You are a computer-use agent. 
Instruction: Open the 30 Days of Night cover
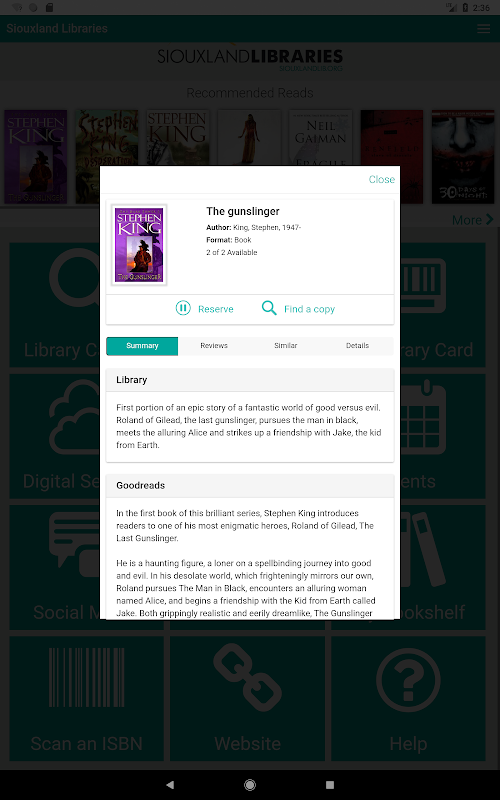(x=463, y=157)
